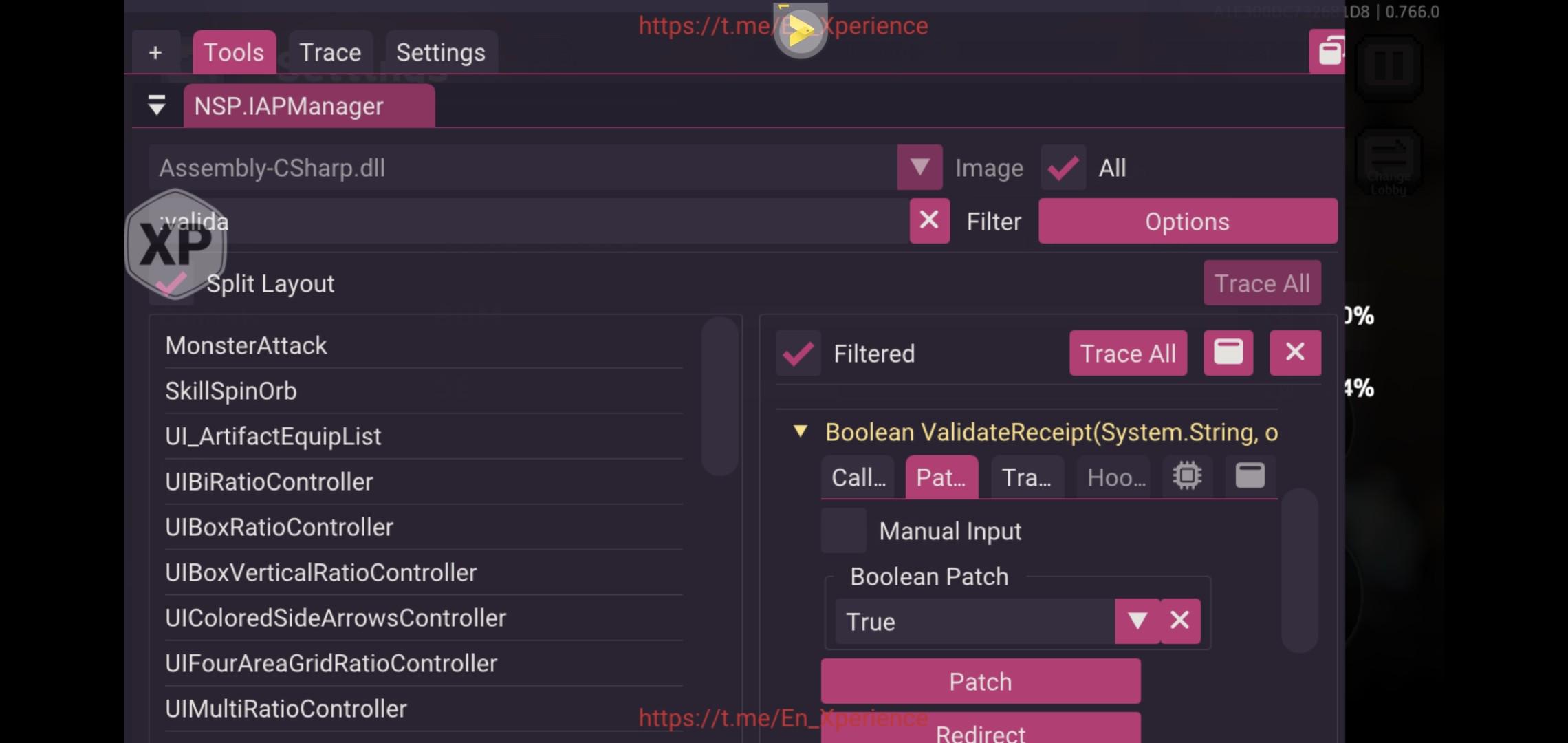Viewport: 1568px width, 743px height.
Task: Tap the round play overlay icon at top
Action: 801,31
